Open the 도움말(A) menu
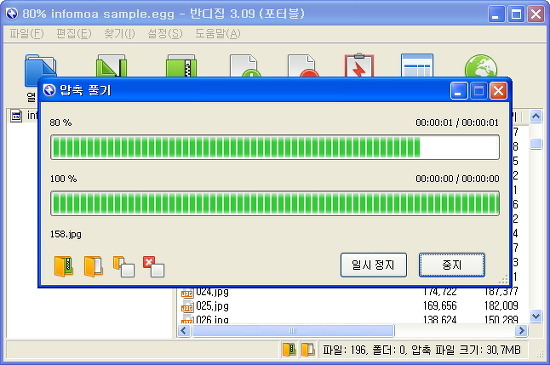550x365 pixels. click(217, 34)
